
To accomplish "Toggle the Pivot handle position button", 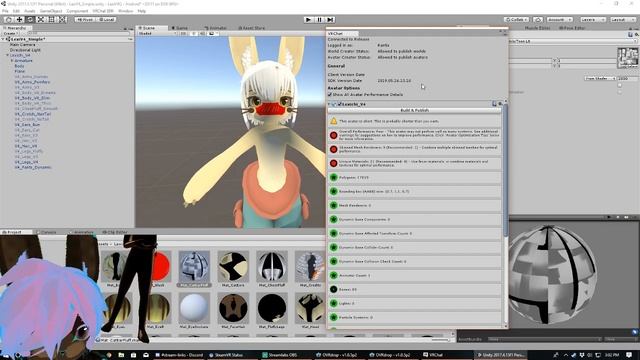I will [x=85, y=20].
